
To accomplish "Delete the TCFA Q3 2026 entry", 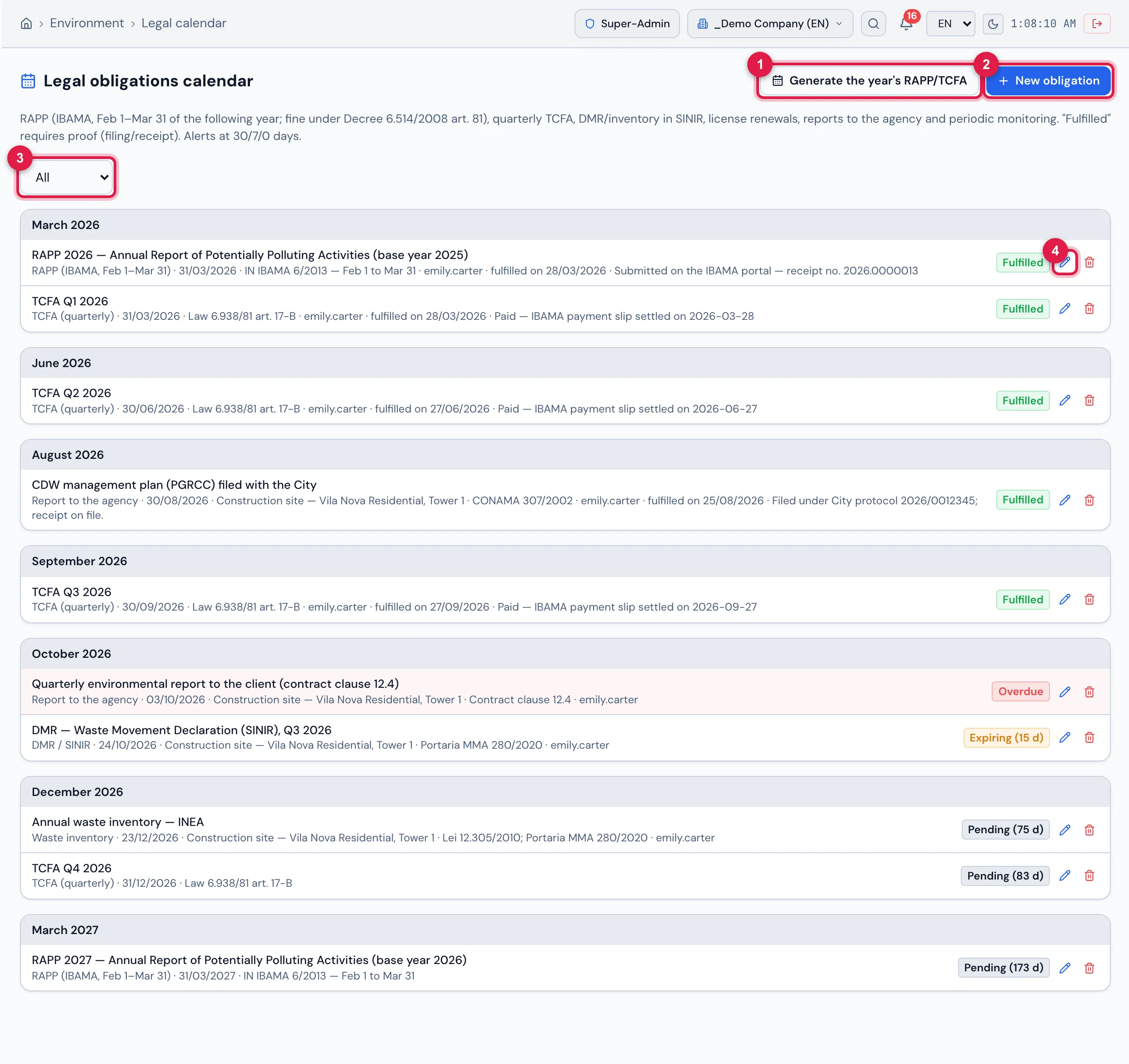I will pos(1089,600).
